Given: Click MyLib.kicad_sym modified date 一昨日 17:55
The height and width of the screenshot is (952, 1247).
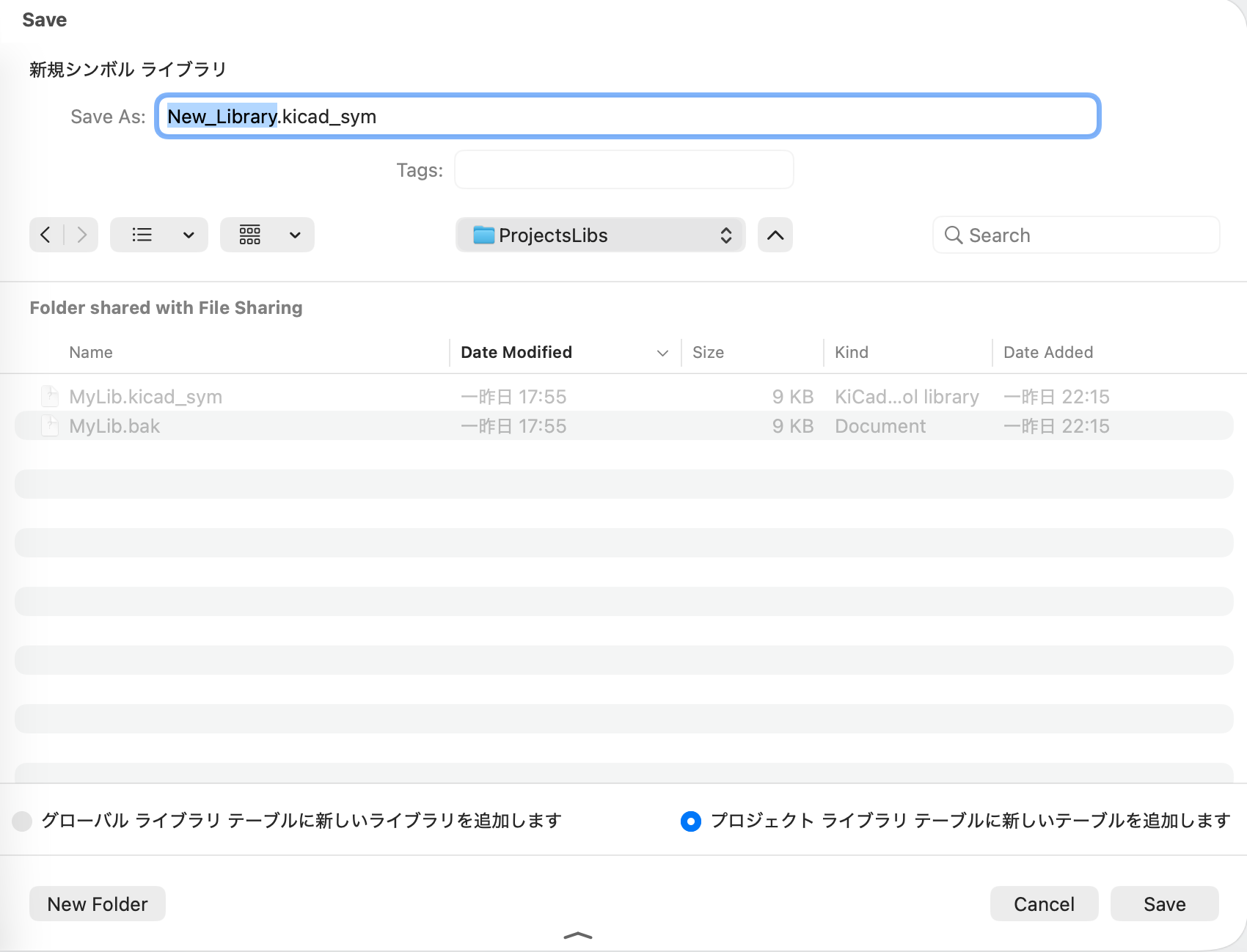Looking at the screenshot, I should click(x=513, y=397).
